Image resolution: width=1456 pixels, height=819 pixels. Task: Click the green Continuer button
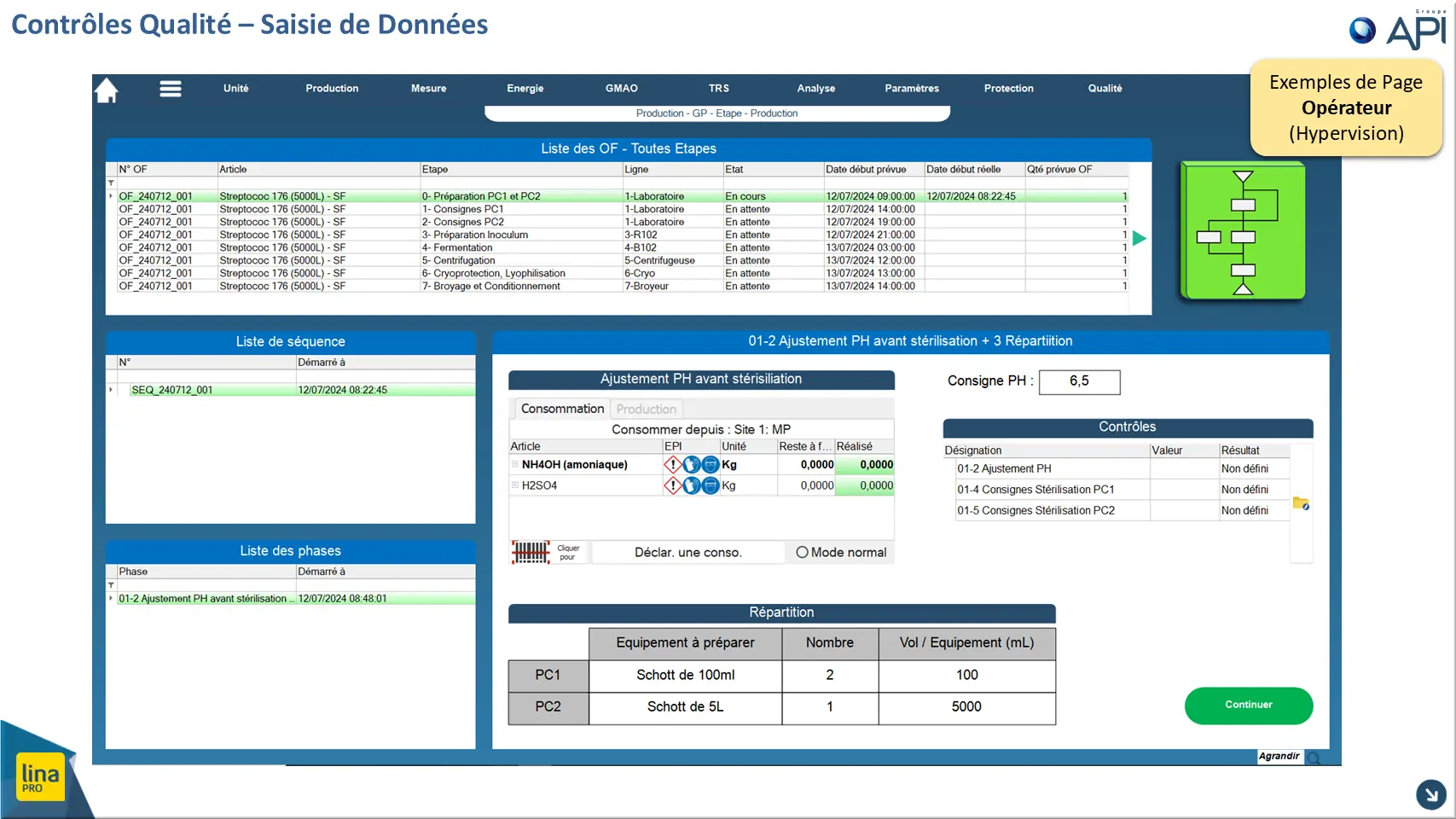(1249, 706)
